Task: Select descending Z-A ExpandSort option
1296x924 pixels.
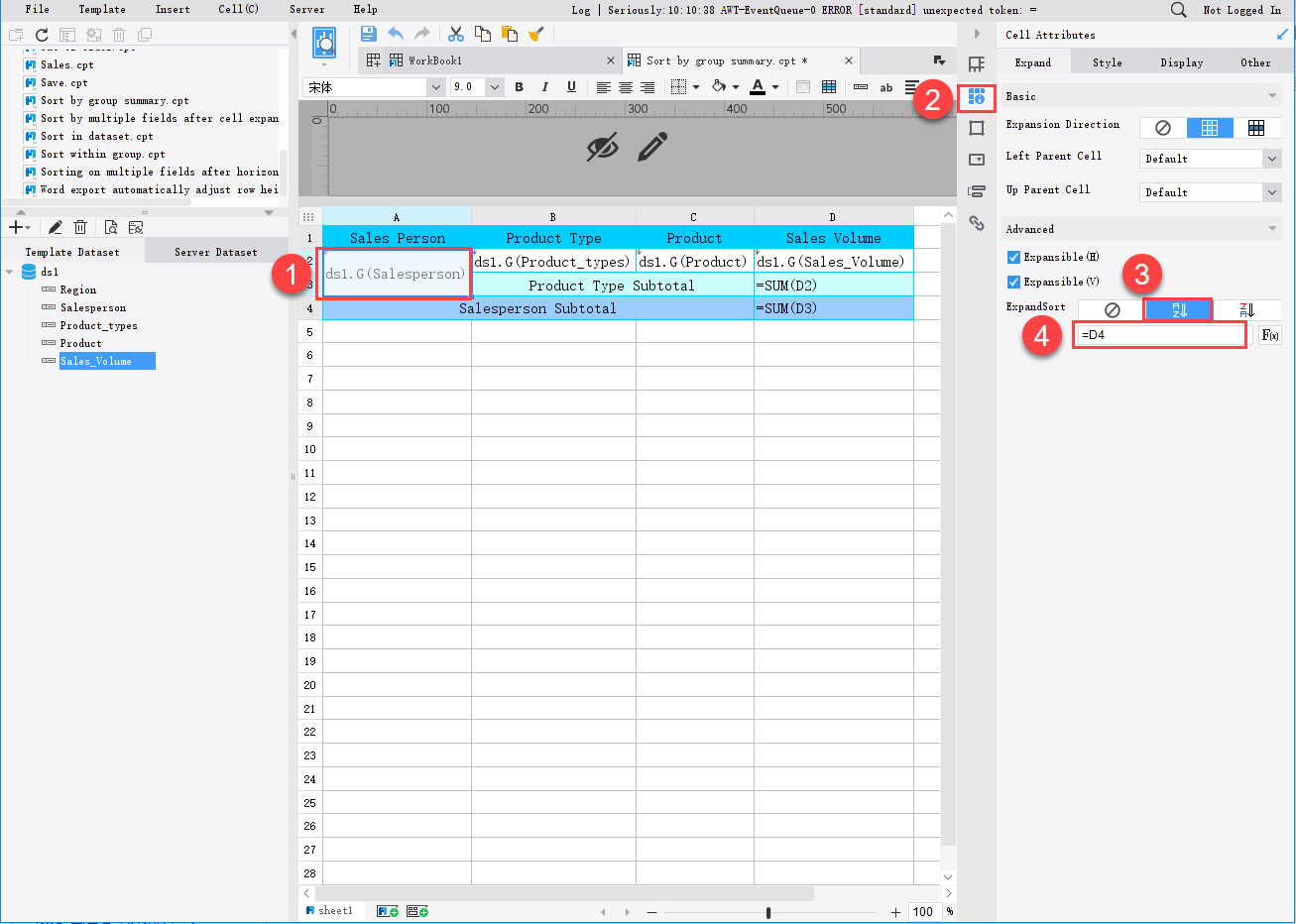Action: (1246, 310)
